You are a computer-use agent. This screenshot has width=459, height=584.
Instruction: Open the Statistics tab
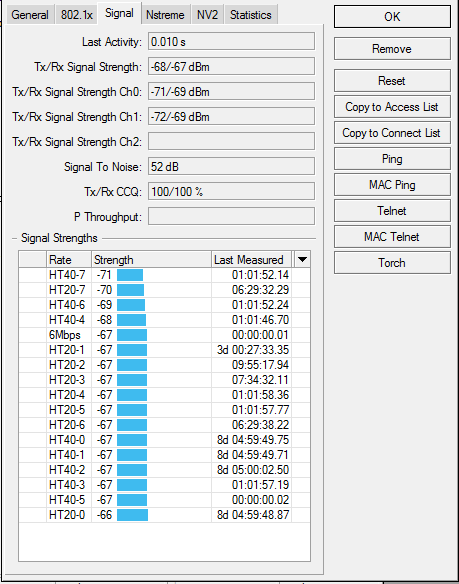pyautogui.click(x=251, y=15)
